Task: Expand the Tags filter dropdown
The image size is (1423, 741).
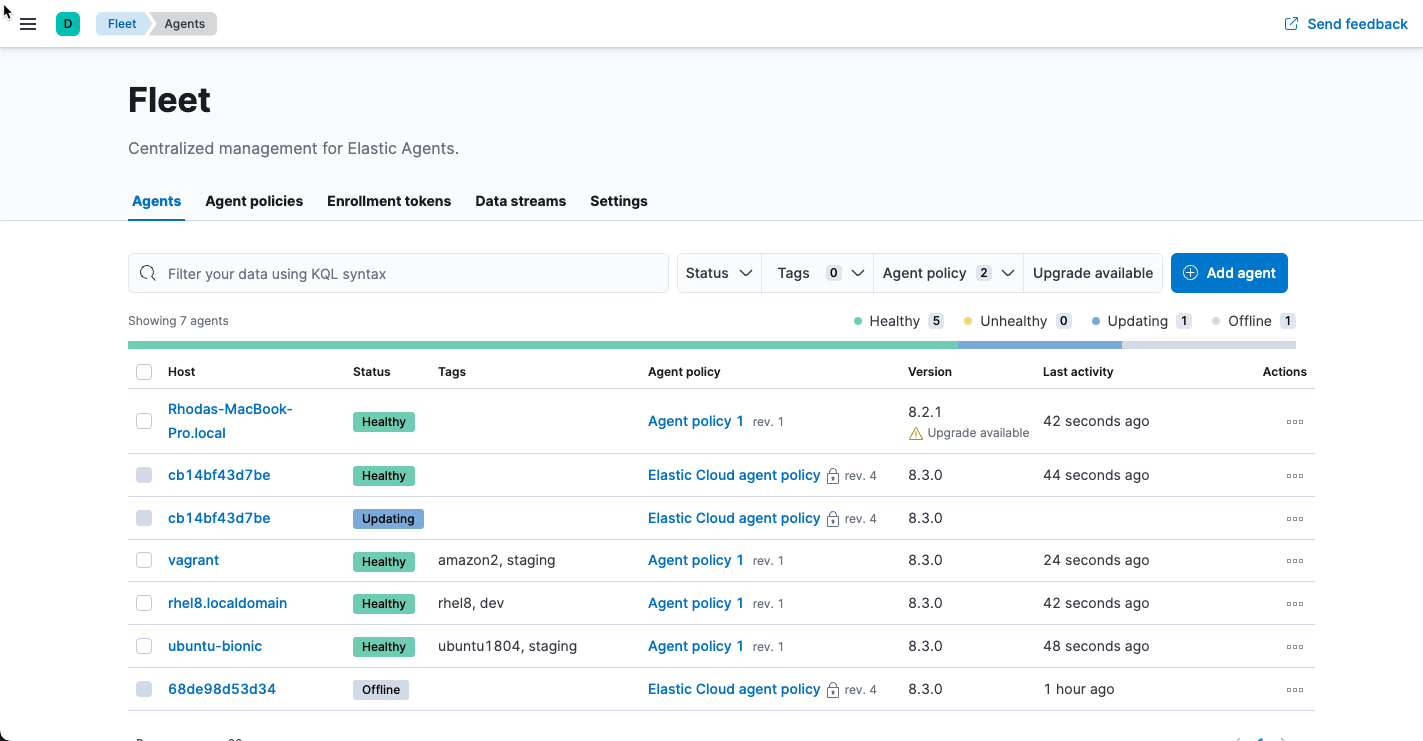Action: [x=817, y=273]
